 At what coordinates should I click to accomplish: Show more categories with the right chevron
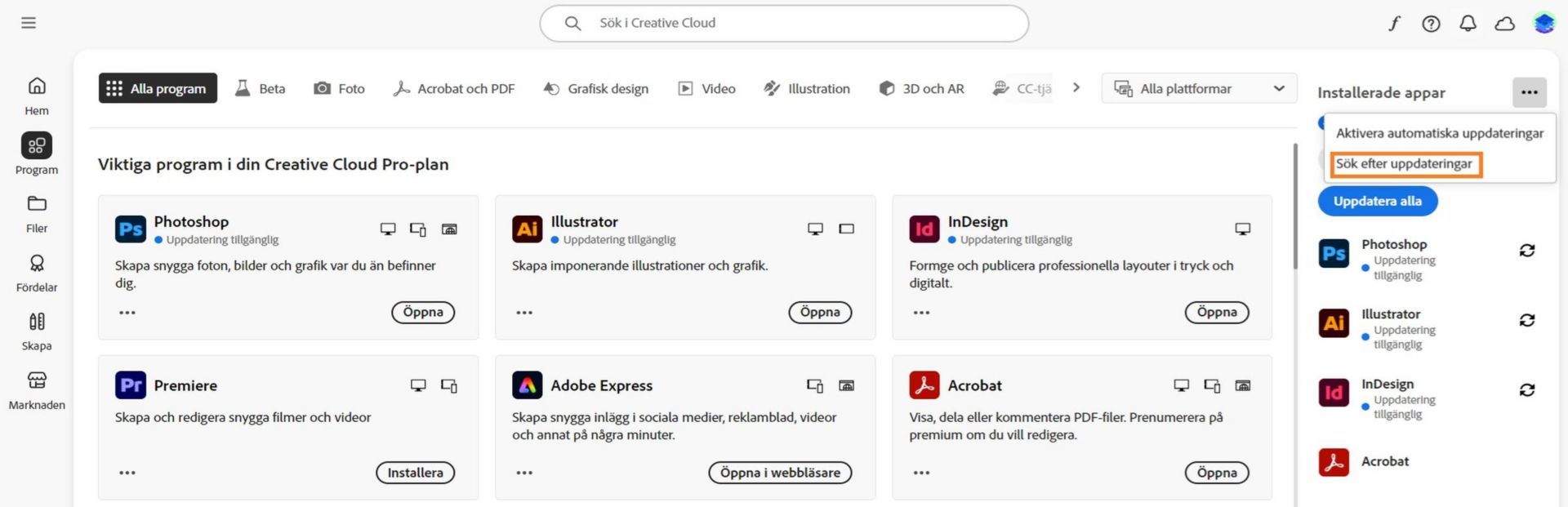tap(1076, 87)
